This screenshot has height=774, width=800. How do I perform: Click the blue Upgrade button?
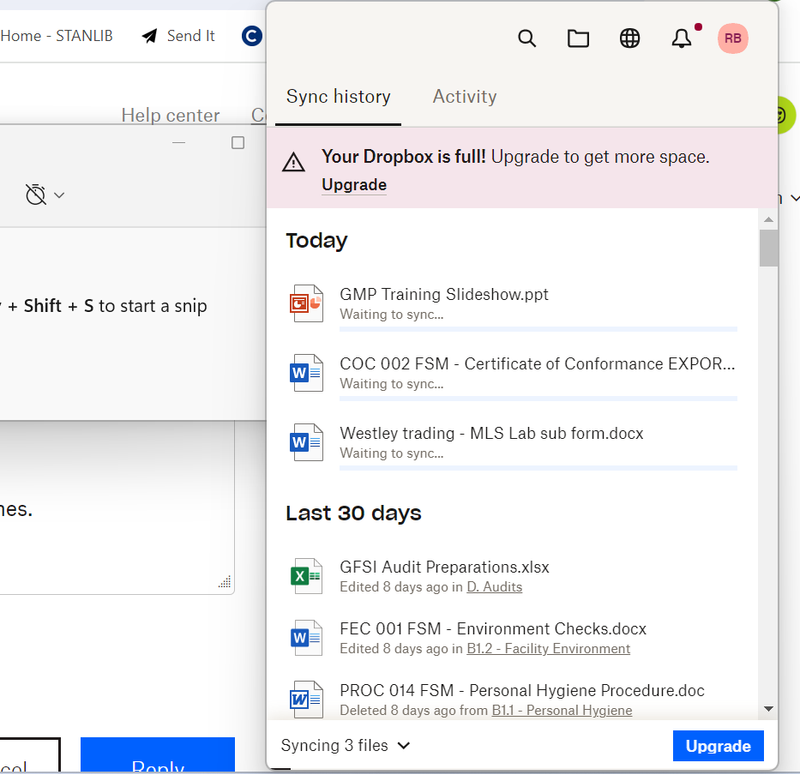[x=717, y=746]
